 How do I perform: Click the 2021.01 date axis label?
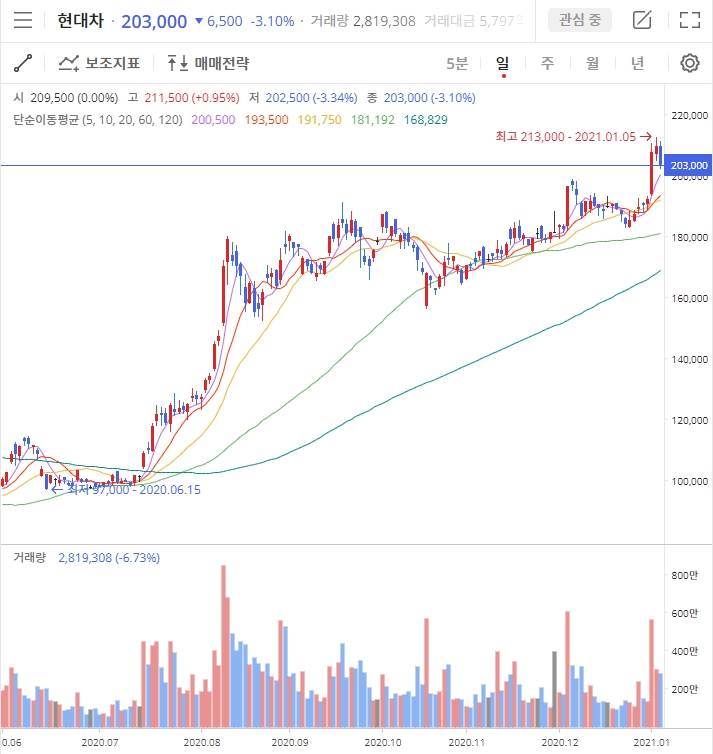(651, 742)
